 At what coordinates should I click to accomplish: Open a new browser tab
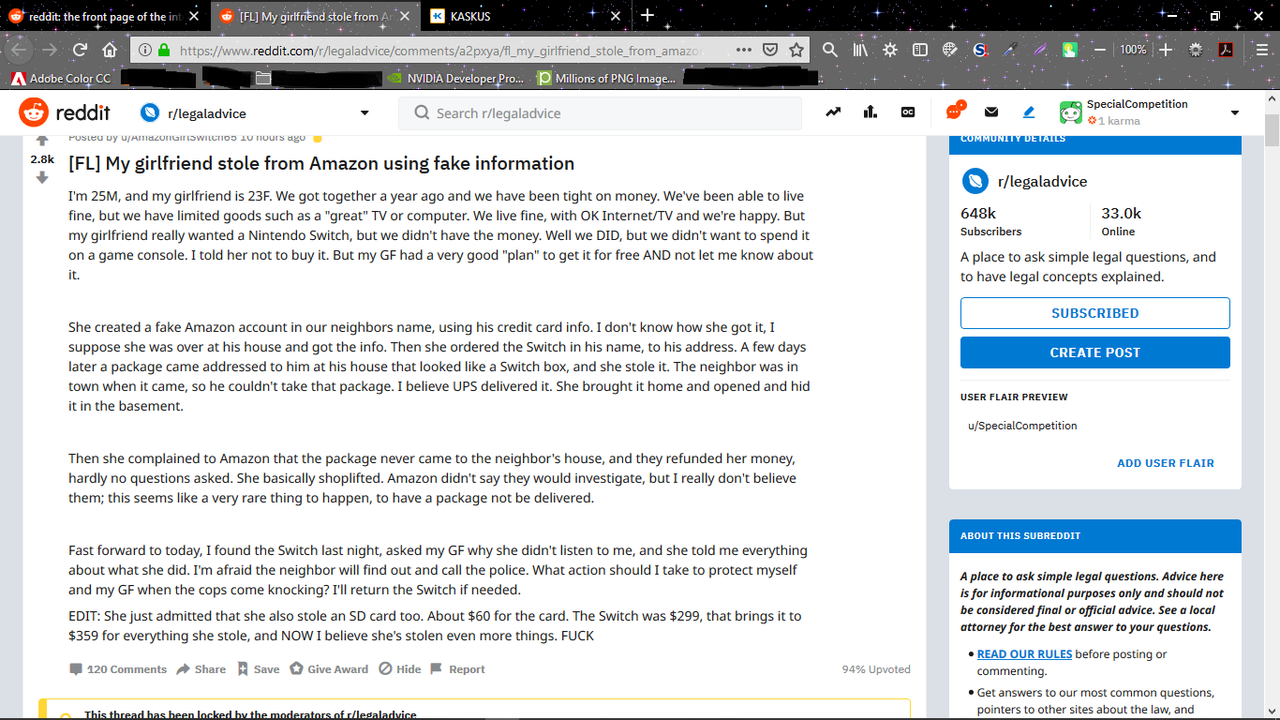[647, 16]
